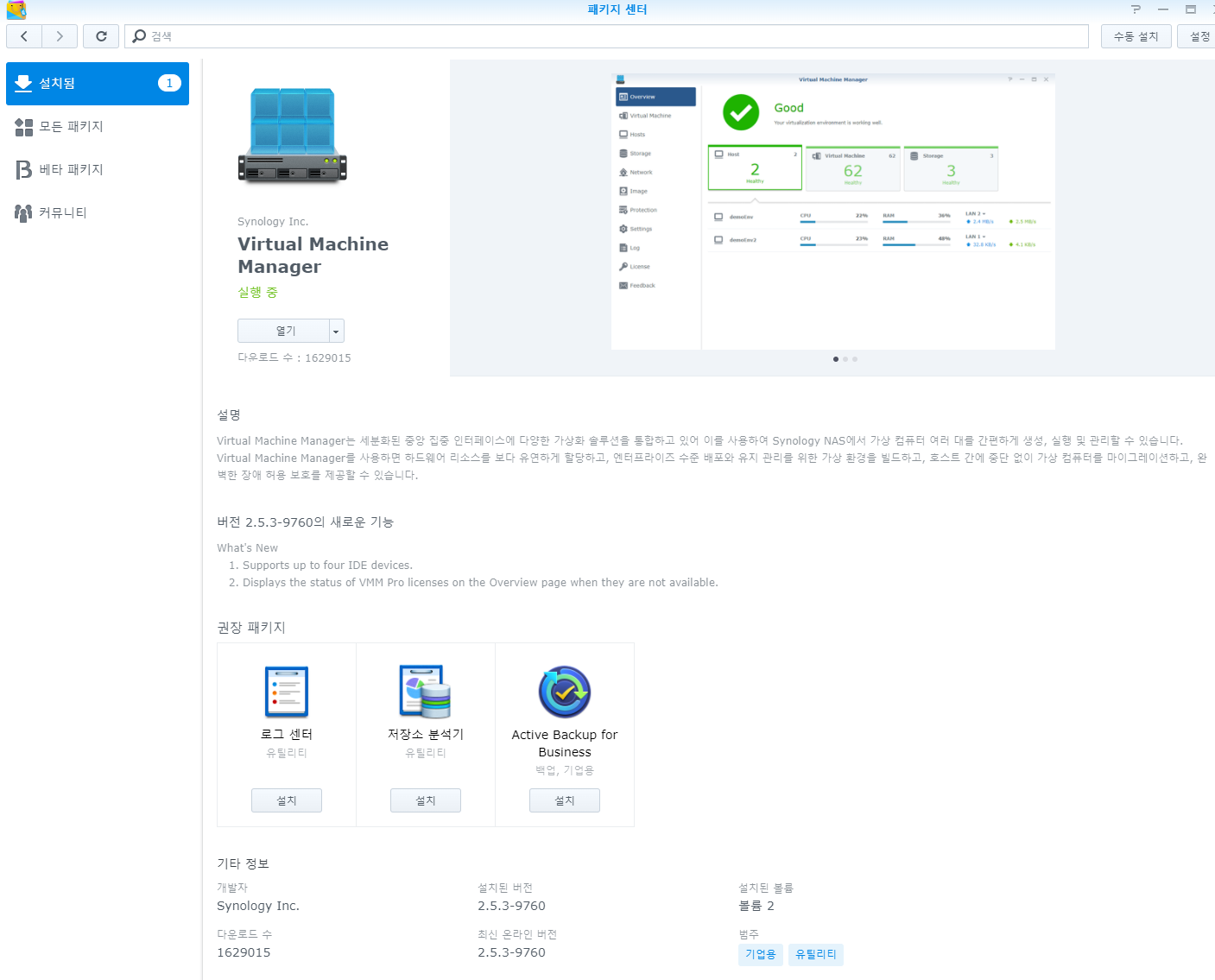Open 베타 패키지 beta packages

[x=98, y=170]
